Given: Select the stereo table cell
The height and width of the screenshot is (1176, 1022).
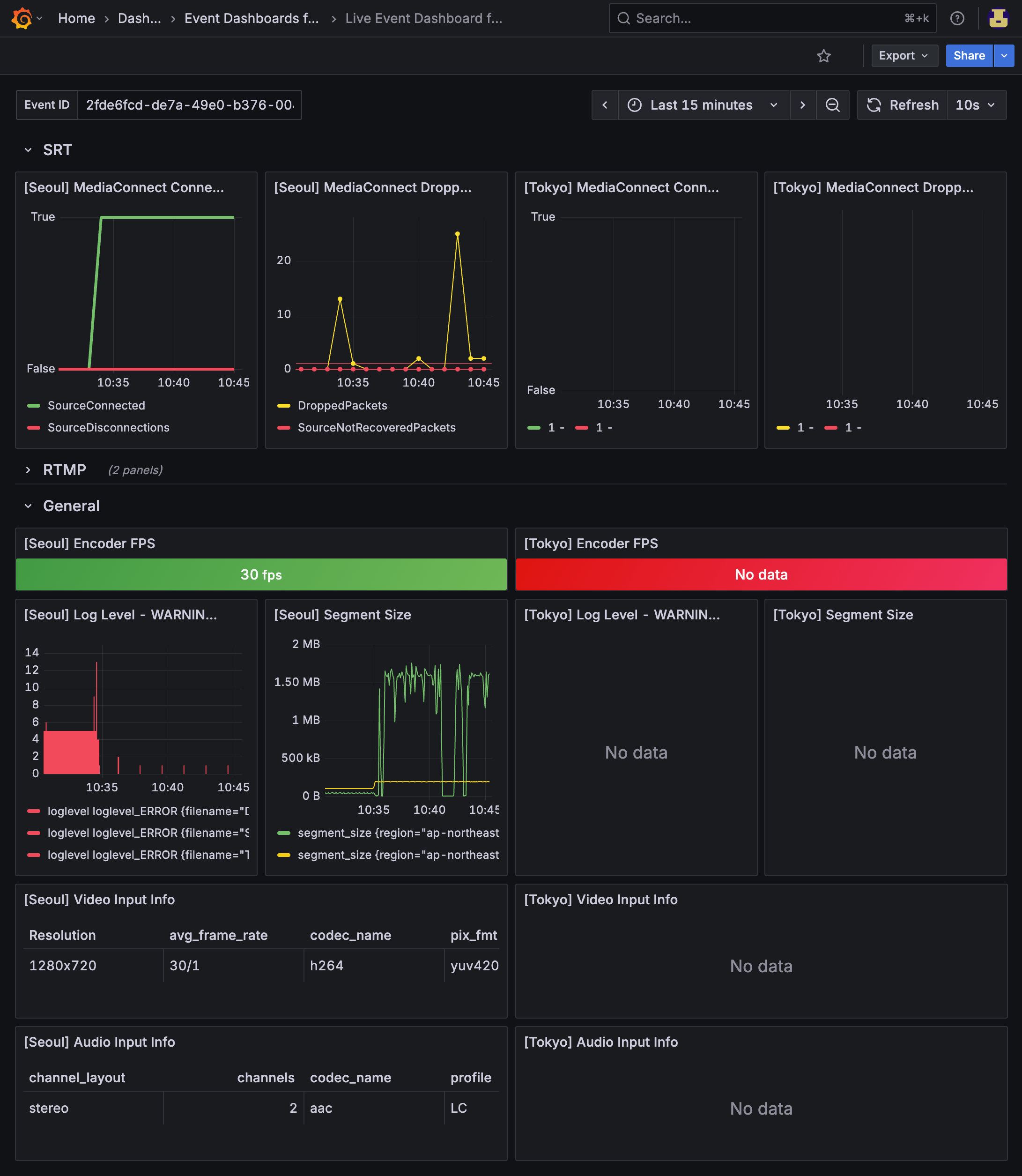Looking at the screenshot, I should (x=93, y=1109).
